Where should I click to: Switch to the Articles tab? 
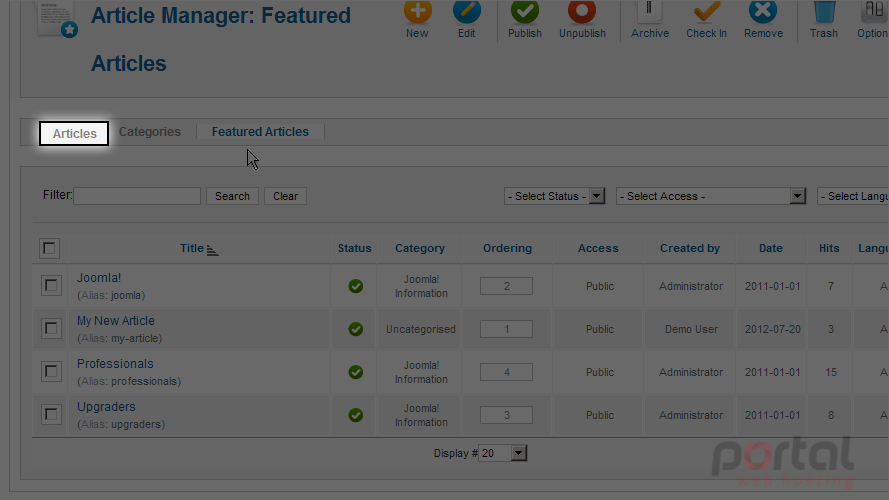click(x=74, y=133)
